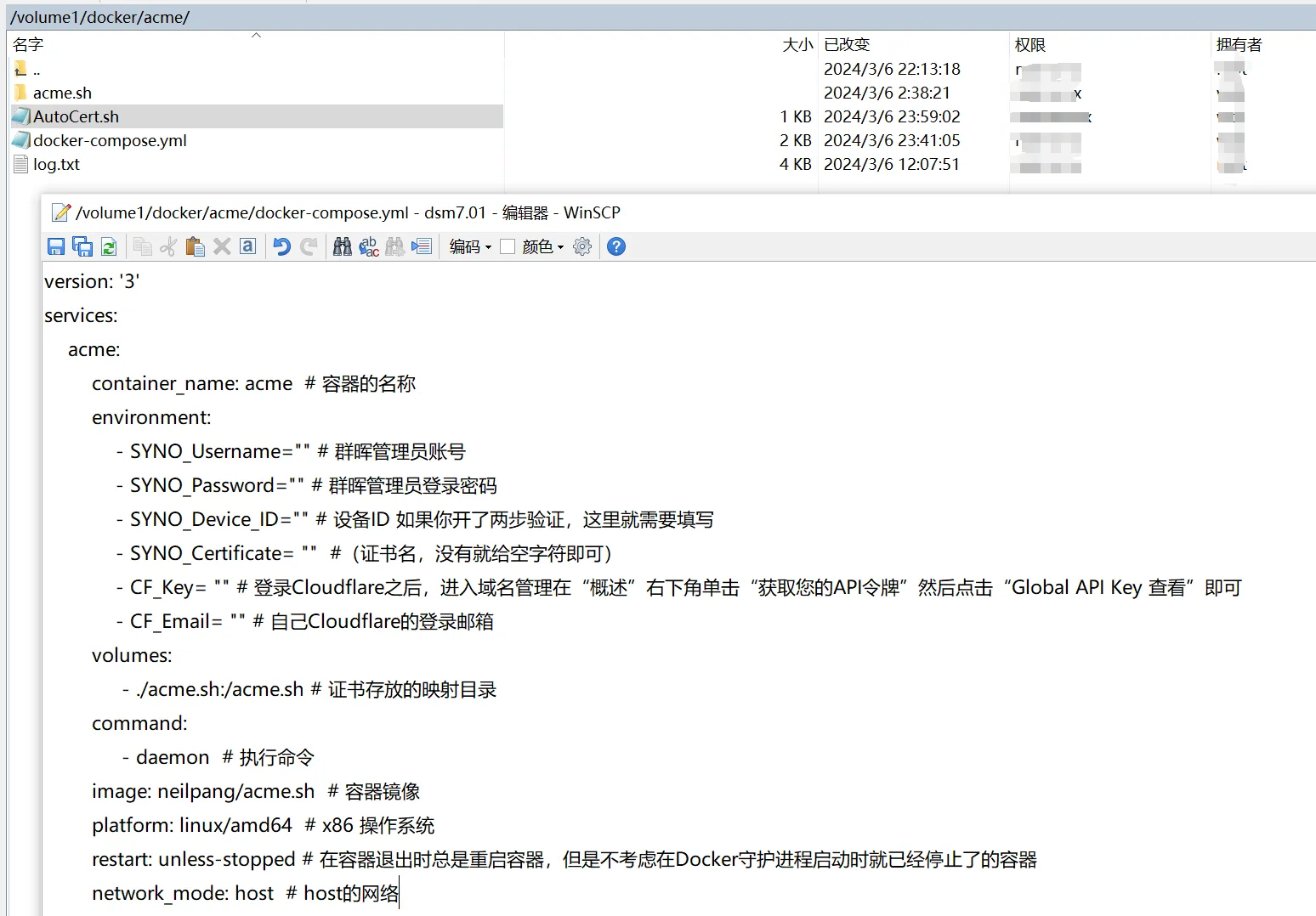This screenshot has width=1316, height=916.
Task: Click the docker-compose.yml file icon
Action: coord(21,140)
